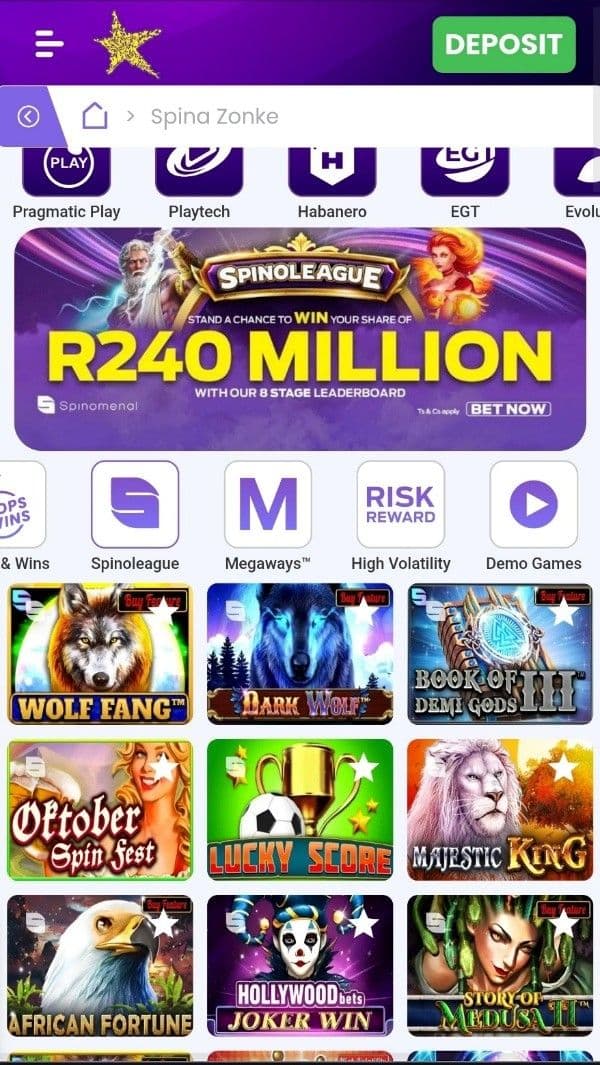Open the Story of Medusa II game
This screenshot has height=1065, width=600.
[500, 966]
